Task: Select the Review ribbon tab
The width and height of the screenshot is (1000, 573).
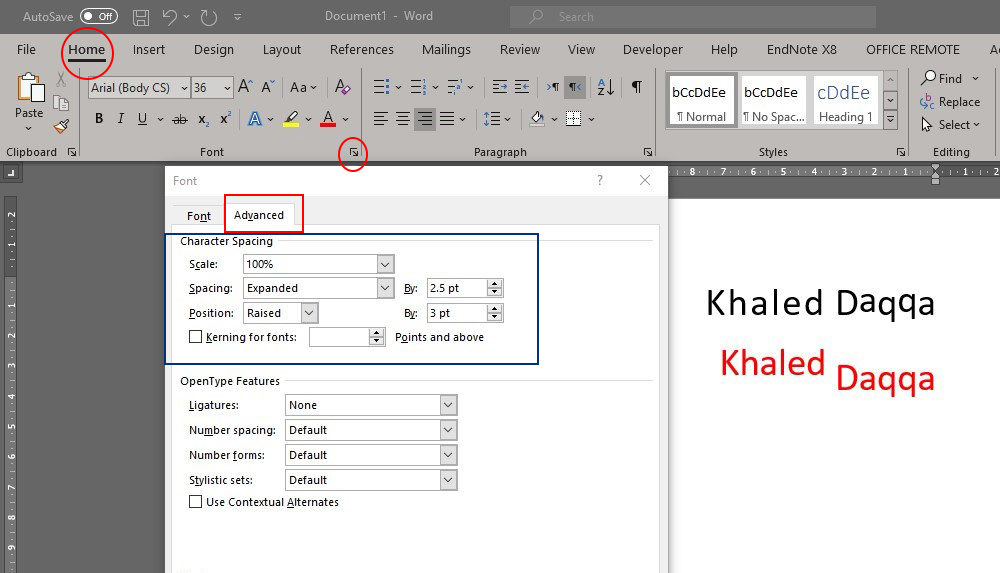Action: pos(520,50)
